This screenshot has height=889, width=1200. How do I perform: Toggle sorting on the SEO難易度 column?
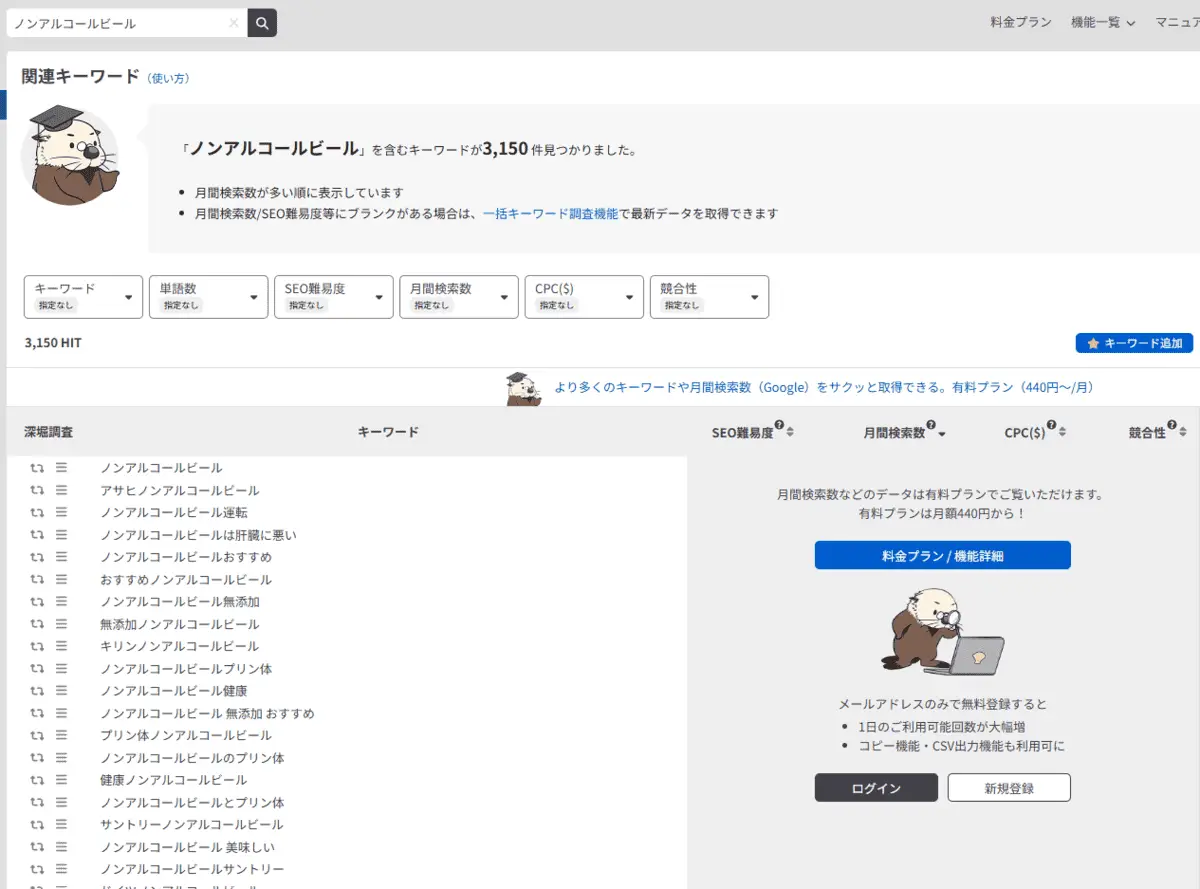pos(789,432)
